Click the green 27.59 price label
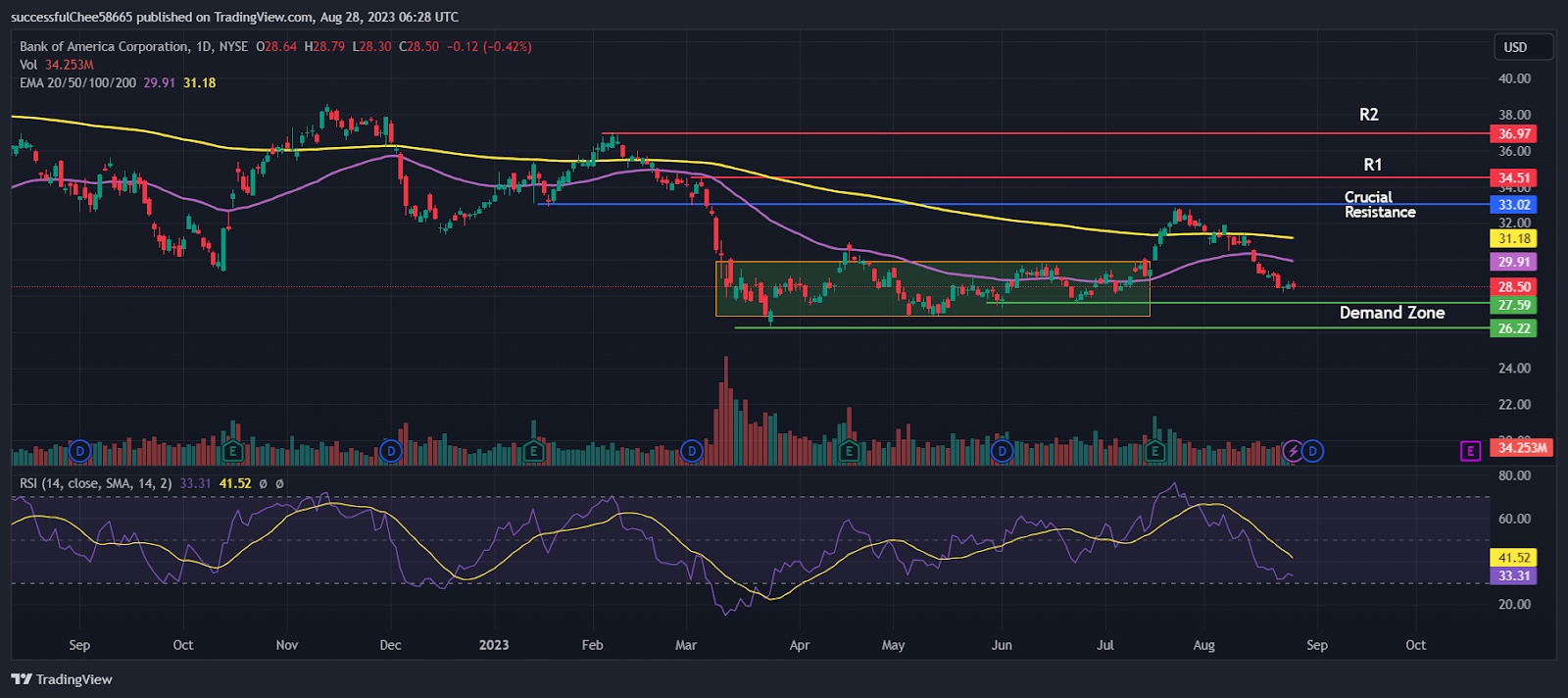1568x698 pixels. (1514, 306)
